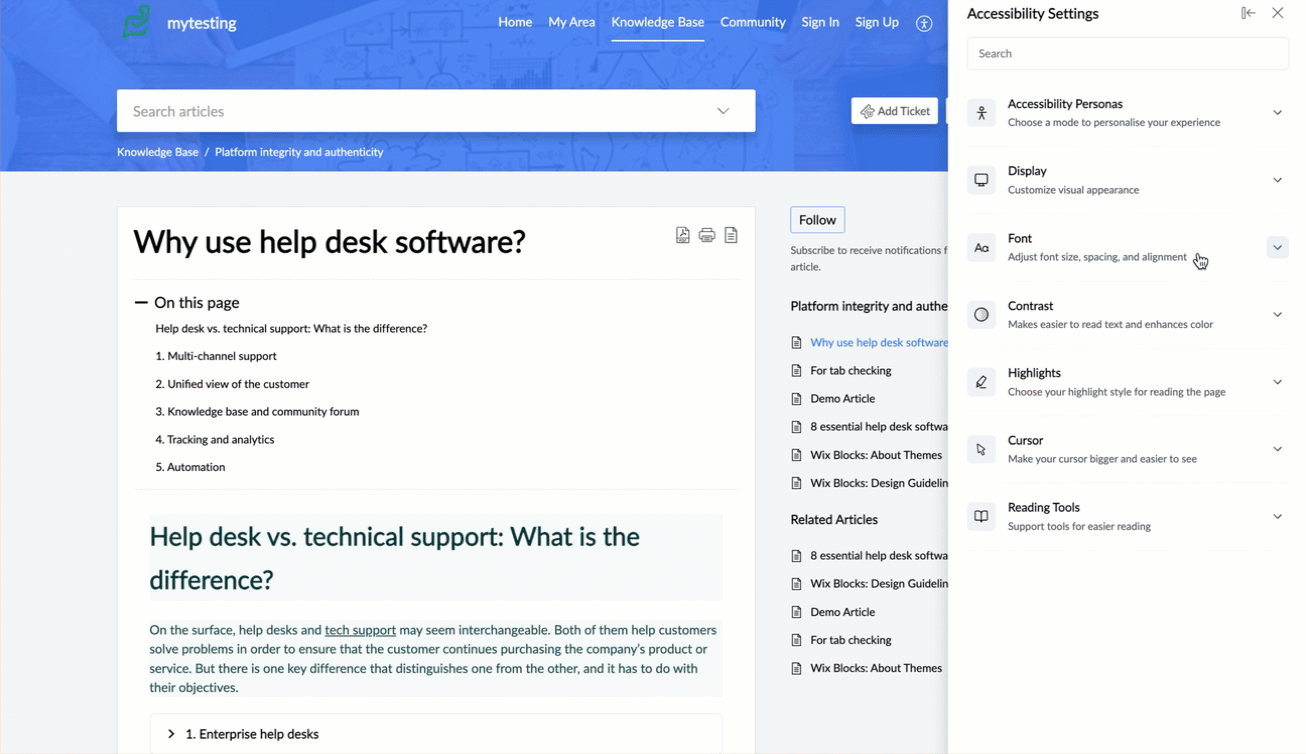The width and height of the screenshot is (1306, 754).
Task: Open 'Wix Blocks: Design Guidelin' under Platform integrity
Action: tap(879, 483)
